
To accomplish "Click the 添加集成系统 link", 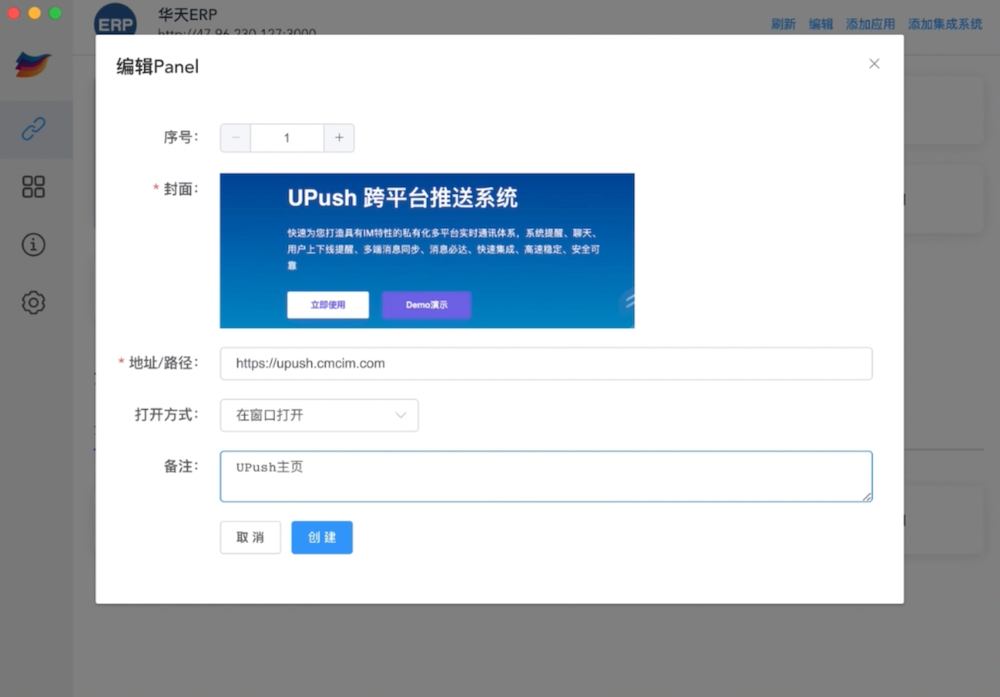I will coord(945,24).
